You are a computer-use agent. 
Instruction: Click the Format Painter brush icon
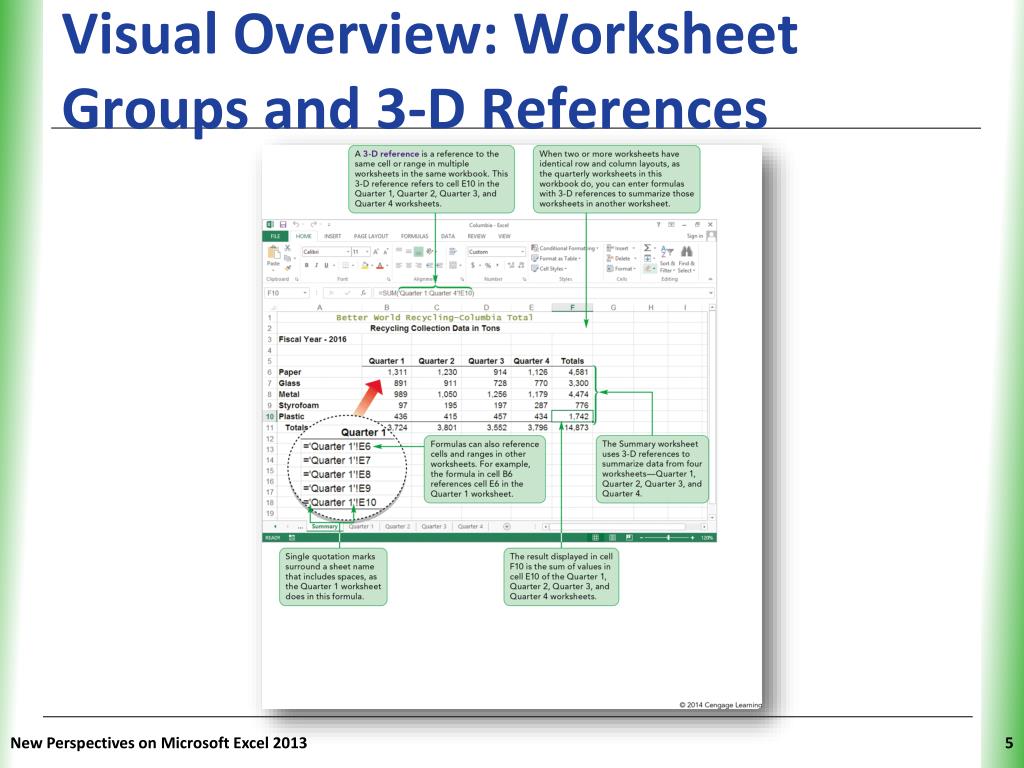[x=288, y=268]
